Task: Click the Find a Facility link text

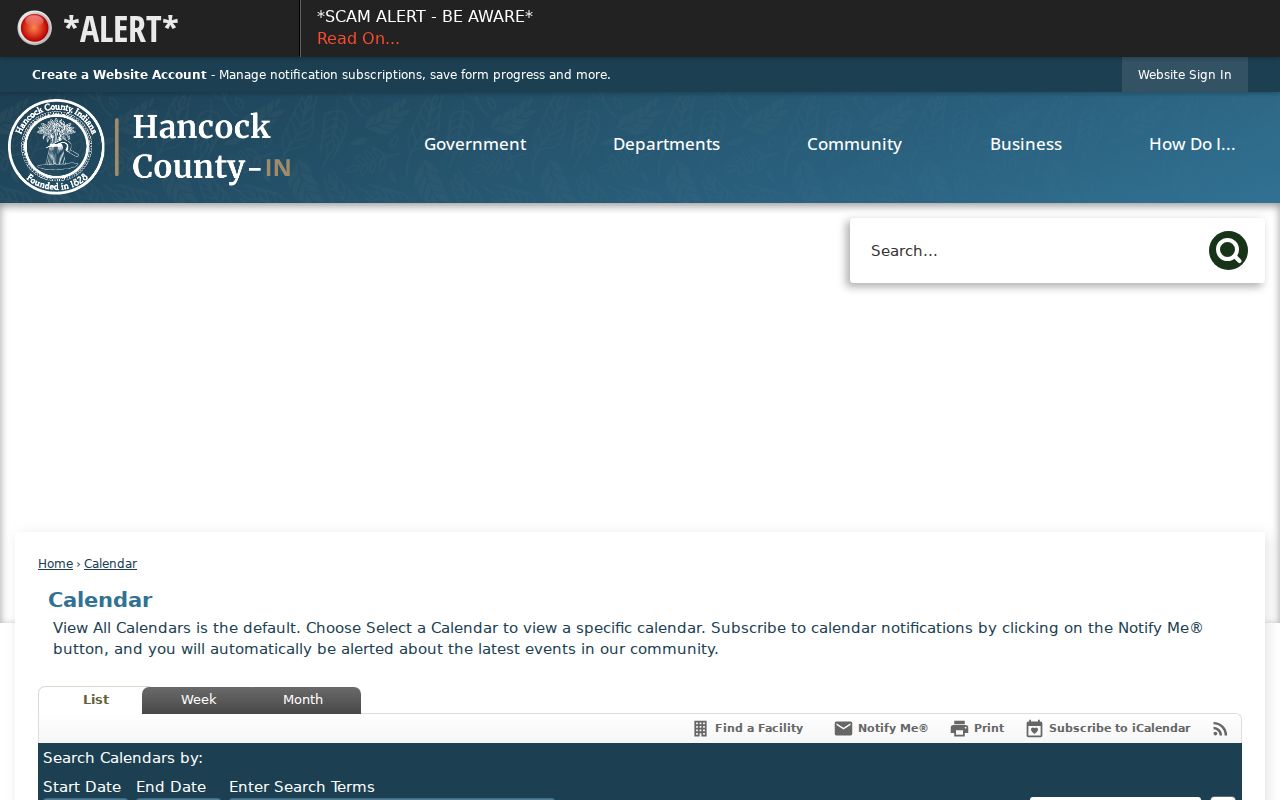Action: [759, 729]
